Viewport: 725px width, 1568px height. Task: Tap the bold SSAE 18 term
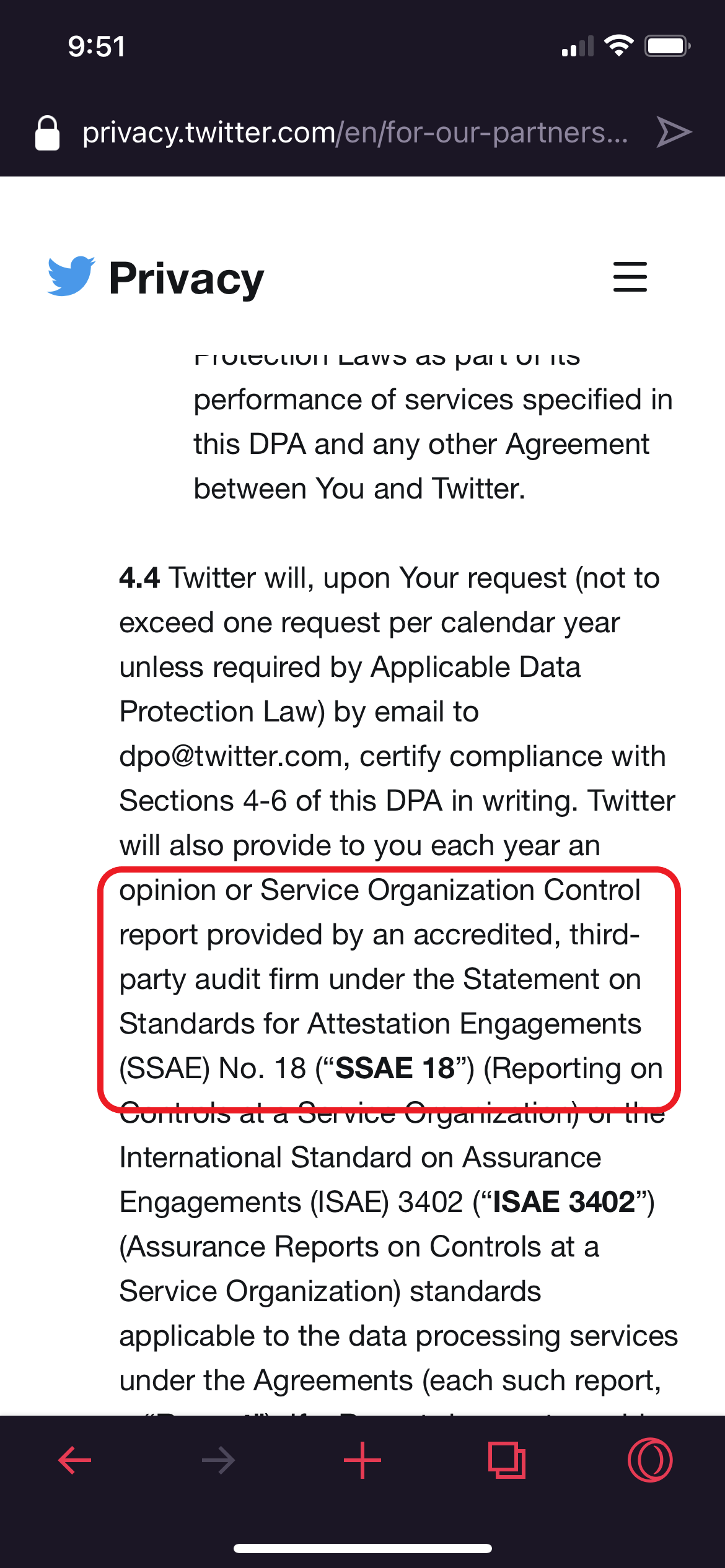395,1068
